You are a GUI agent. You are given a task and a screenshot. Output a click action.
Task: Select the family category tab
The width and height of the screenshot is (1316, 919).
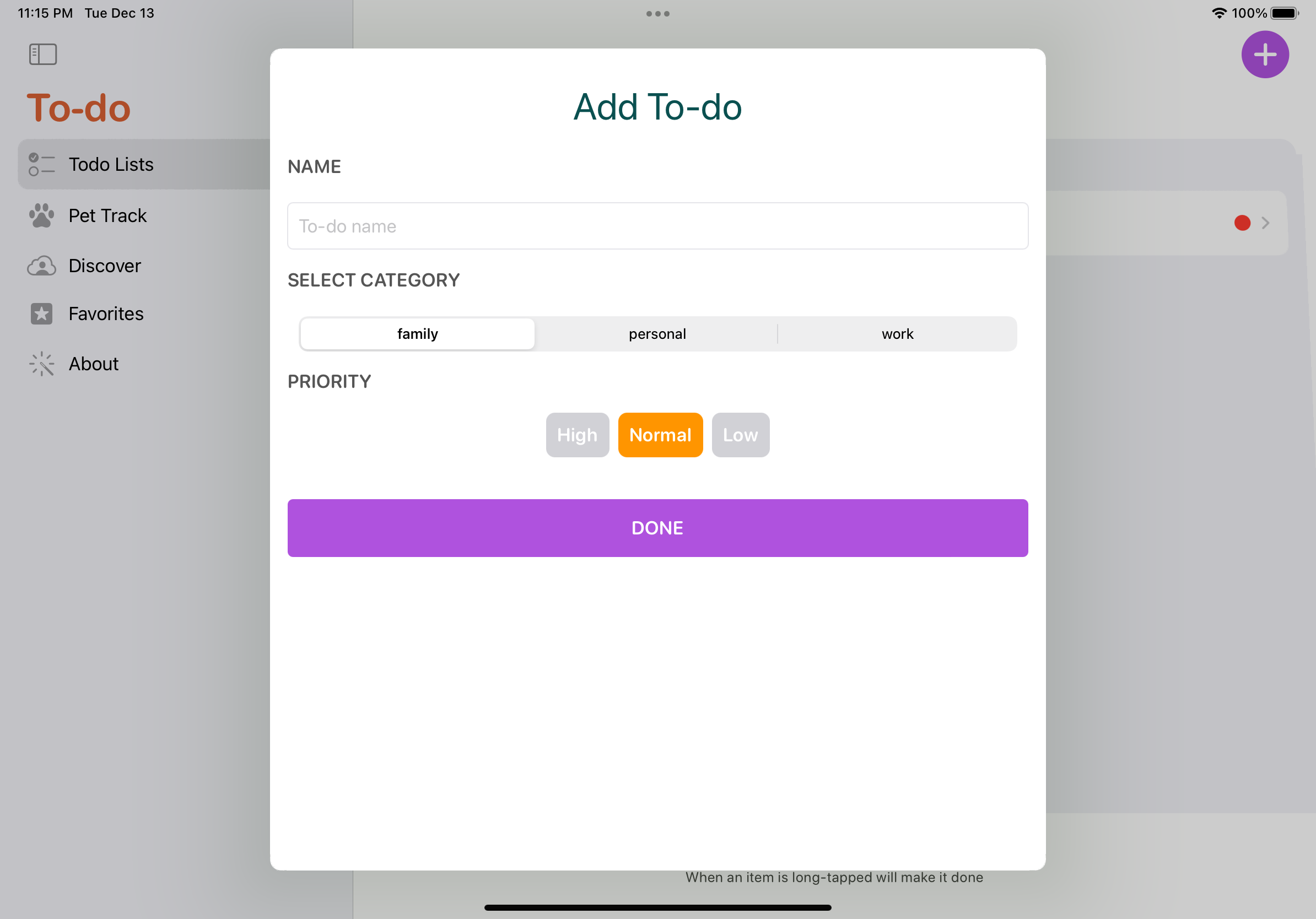pos(417,333)
